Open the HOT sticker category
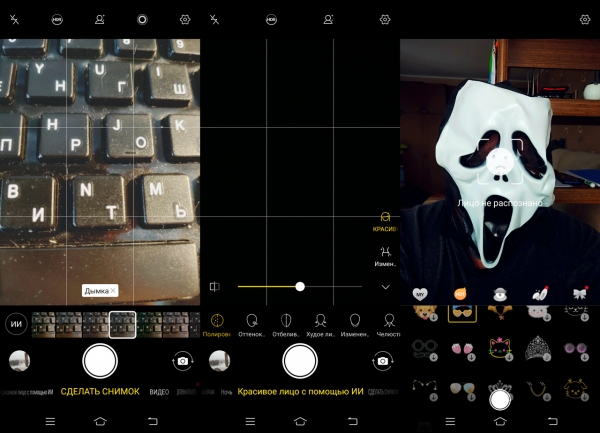The height and width of the screenshot is (433, 600). tap(460, 294)
